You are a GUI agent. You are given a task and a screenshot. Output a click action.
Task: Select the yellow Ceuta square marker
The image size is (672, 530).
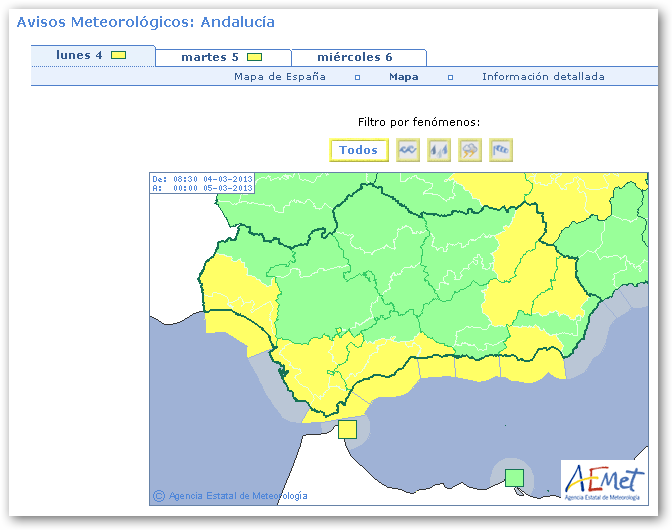pos(347,429)
